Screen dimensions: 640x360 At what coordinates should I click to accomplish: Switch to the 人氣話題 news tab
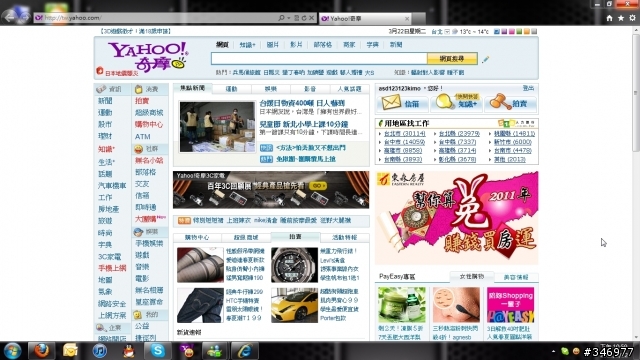349,89
